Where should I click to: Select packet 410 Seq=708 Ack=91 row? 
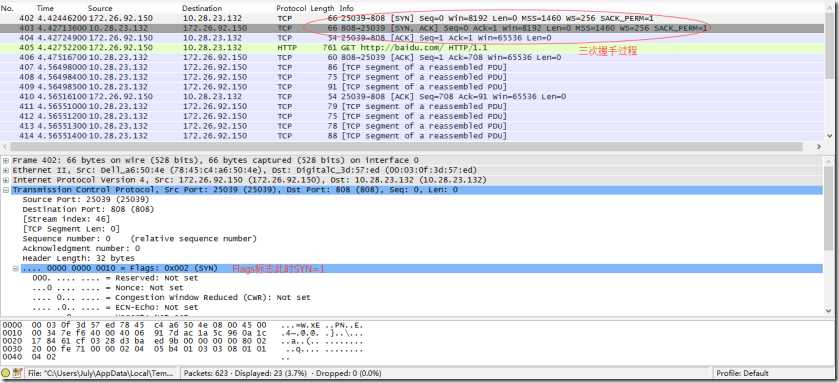pyautogui.click(x=412, y=97)
